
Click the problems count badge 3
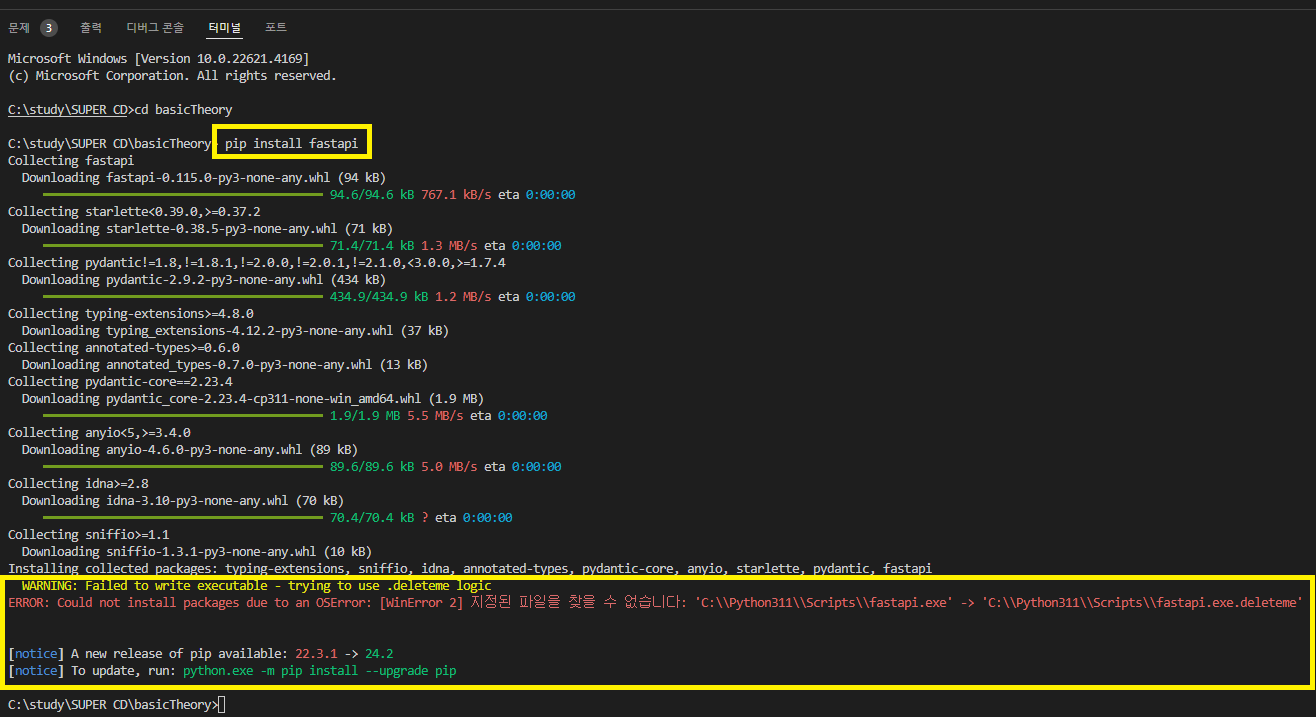click(x=49, y=27)
